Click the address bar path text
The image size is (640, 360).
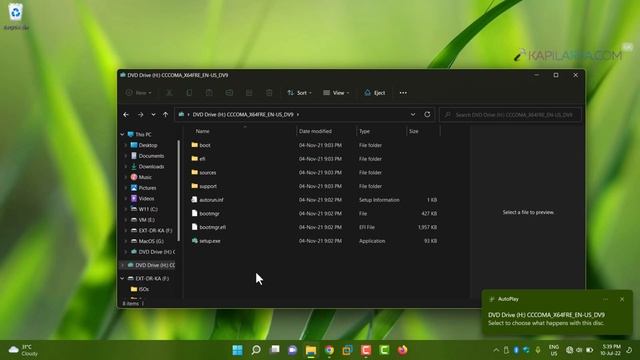[243, 115]
